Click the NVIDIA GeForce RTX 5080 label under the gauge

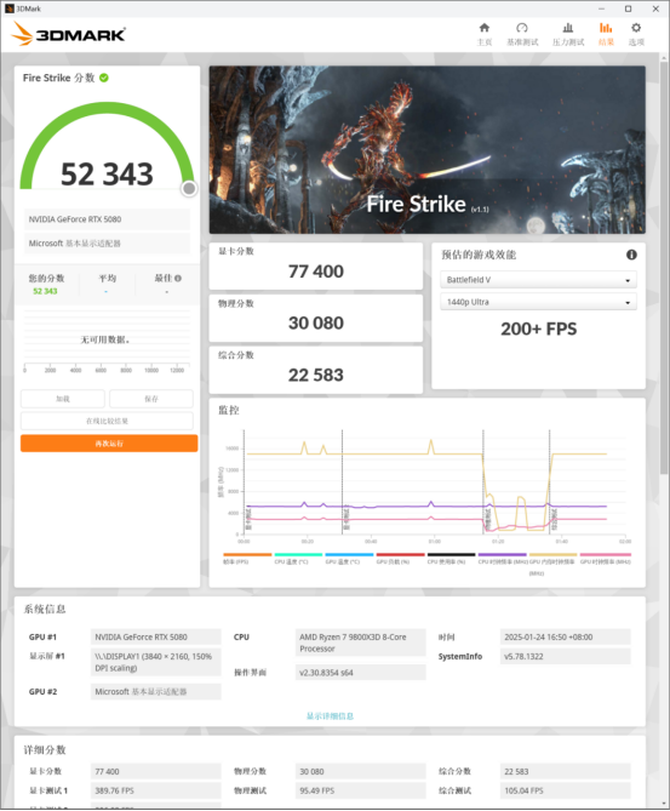click(x=107, y=219)
